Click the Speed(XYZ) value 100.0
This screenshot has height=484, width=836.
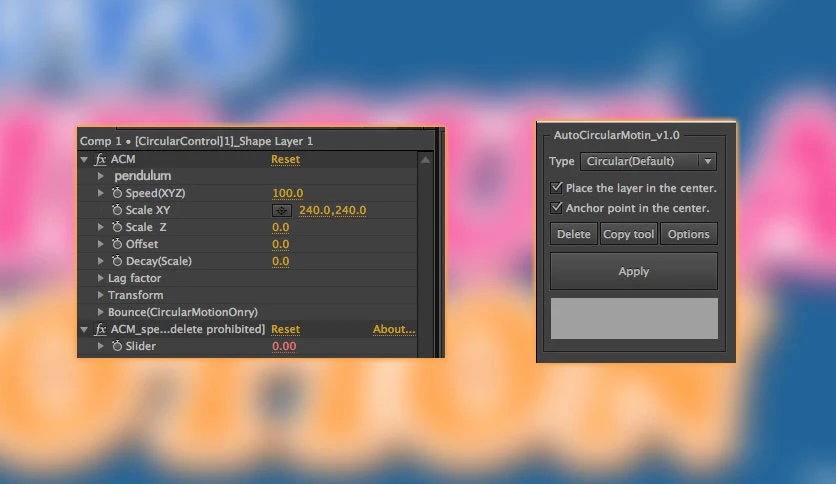pyautogui.click(x=287, y=193)
